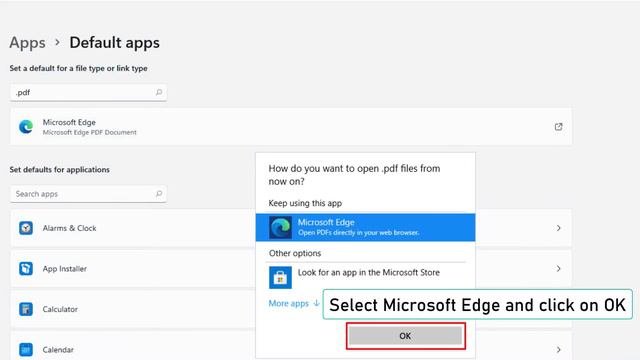Viewport: 640px width, 360px height.
Task: Click the App Installer app icon
Action: point(26,269)
